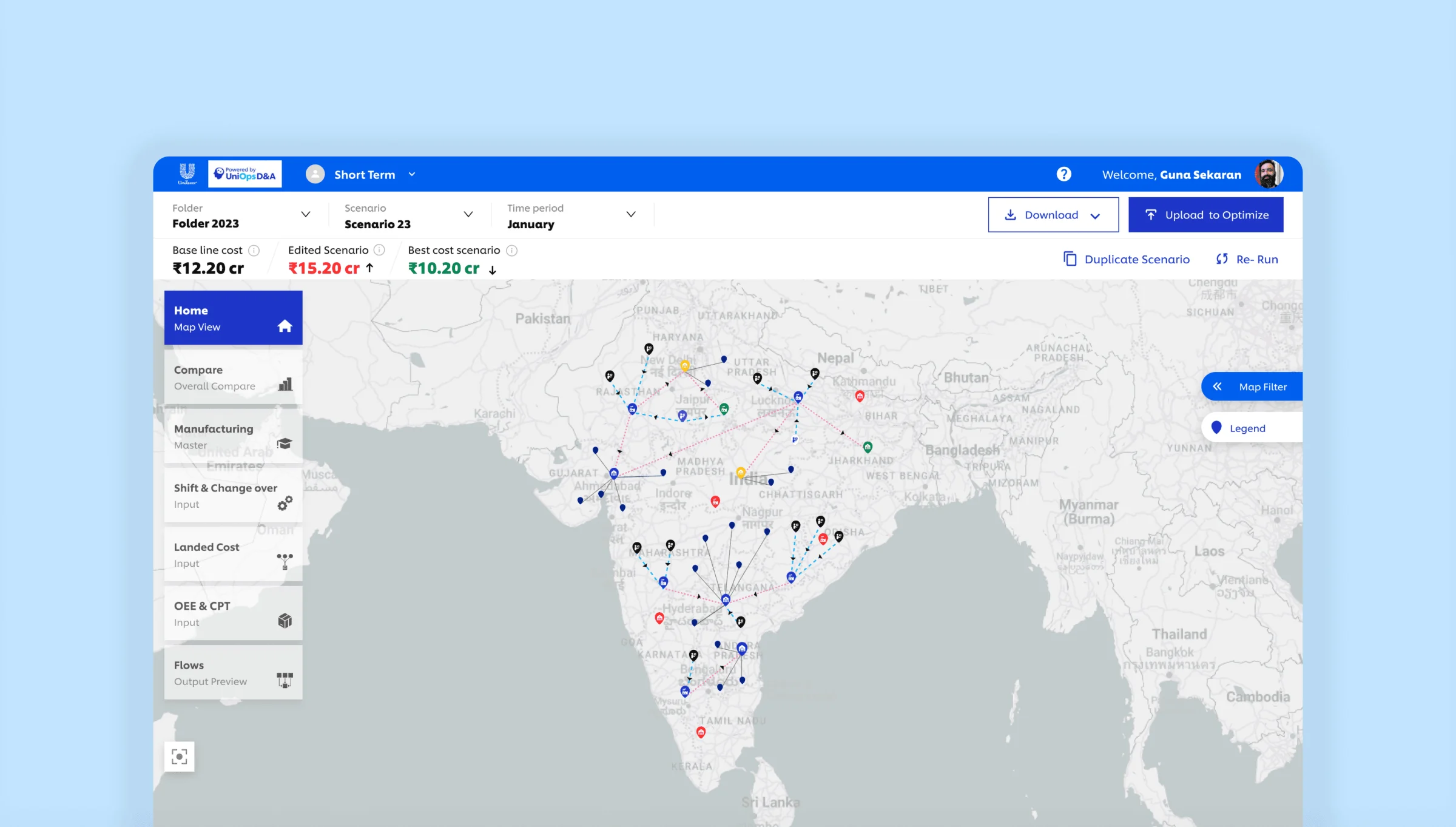This screenshot has width=1456, height=827.
Task: Click the red marker near Kathmandu
Action: pyautogui.click(x=860, y=396)
